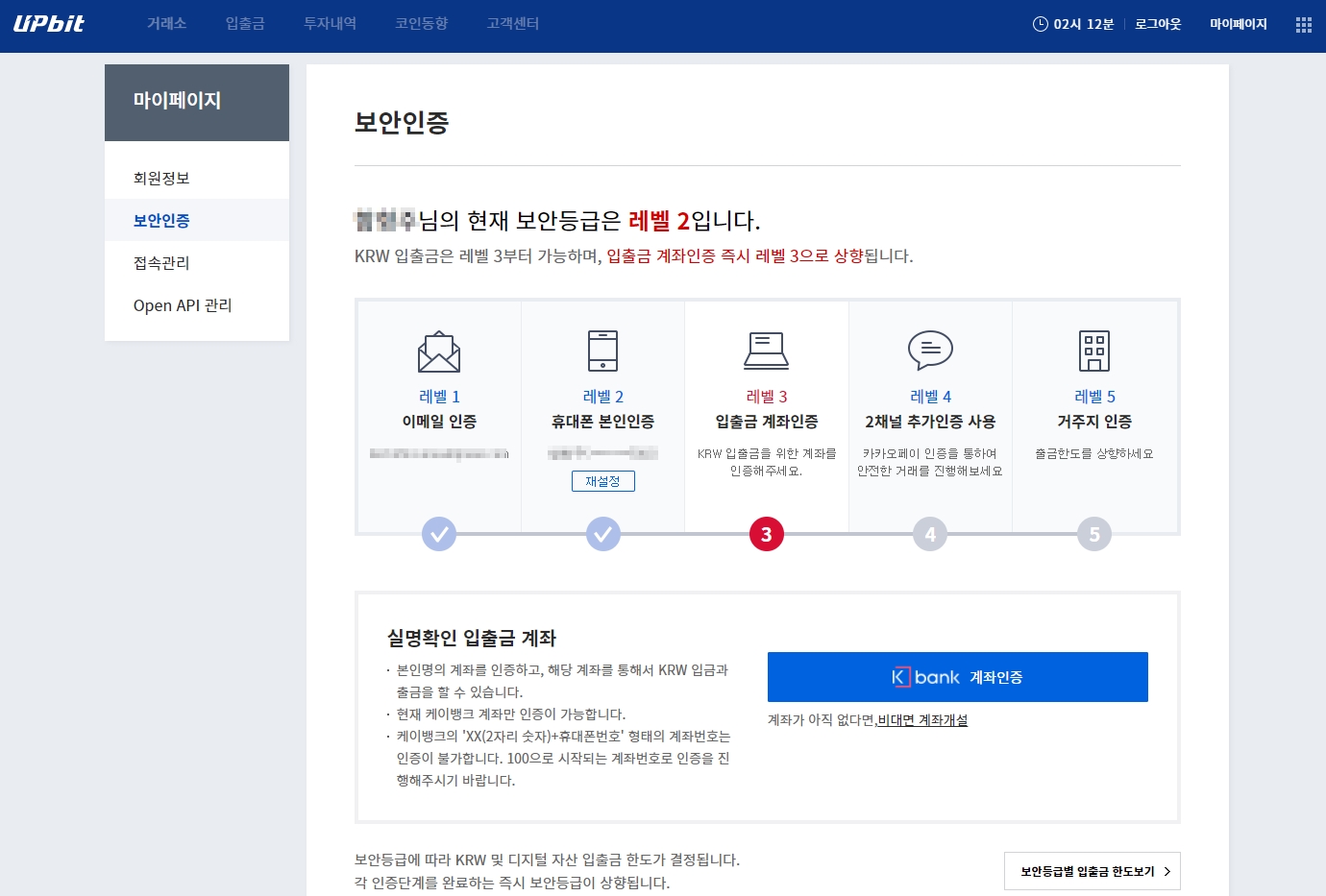Click the 레벨 1 label
1326x896 pixels.
439,397
